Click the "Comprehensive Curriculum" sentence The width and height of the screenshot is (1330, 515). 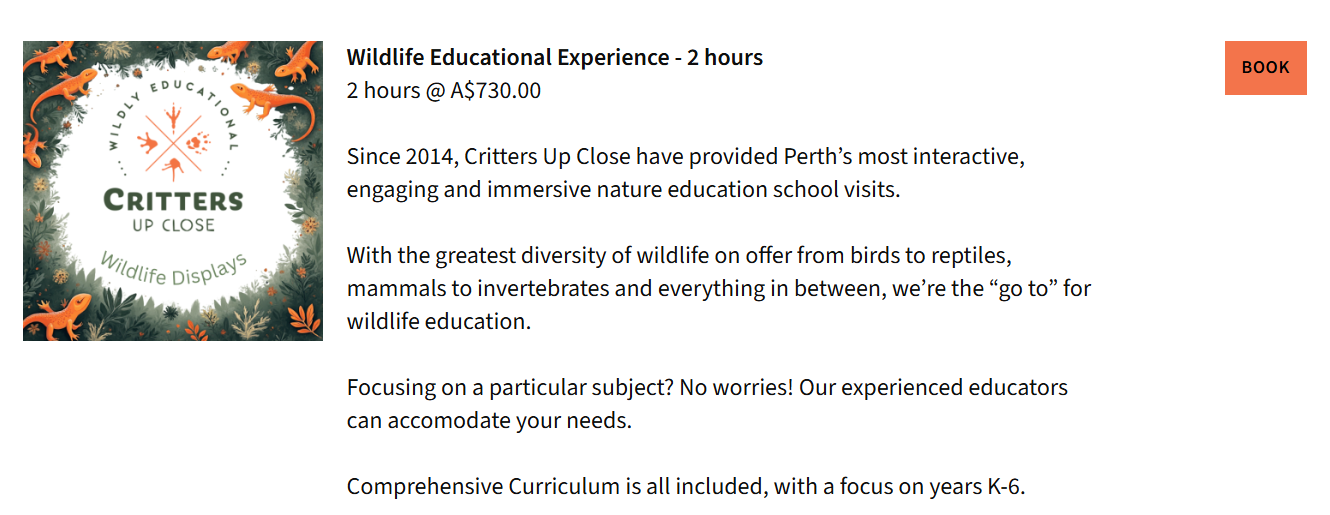click(686, 487)
